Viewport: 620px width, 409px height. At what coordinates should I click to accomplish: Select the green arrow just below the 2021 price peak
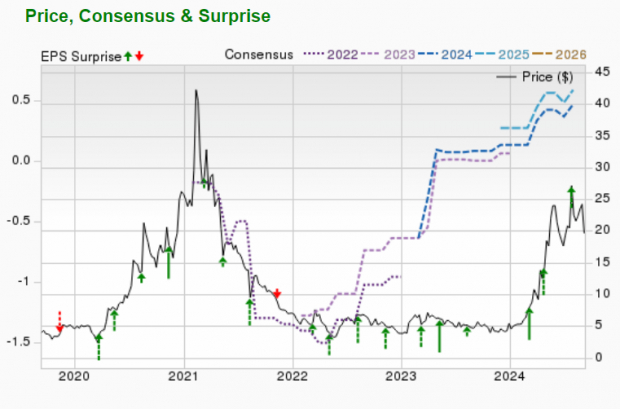pos(204,183)
